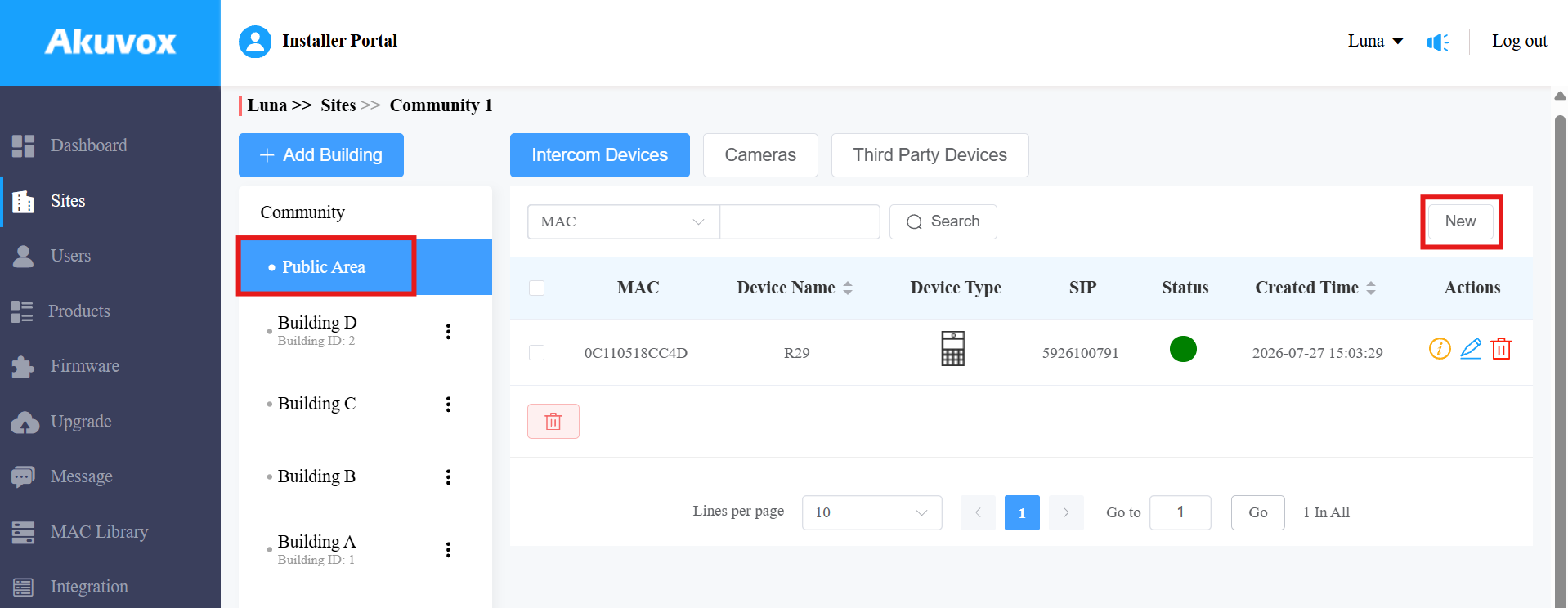
Task: Open the Installer Portal user avatar
Action: tap(255, 42)
